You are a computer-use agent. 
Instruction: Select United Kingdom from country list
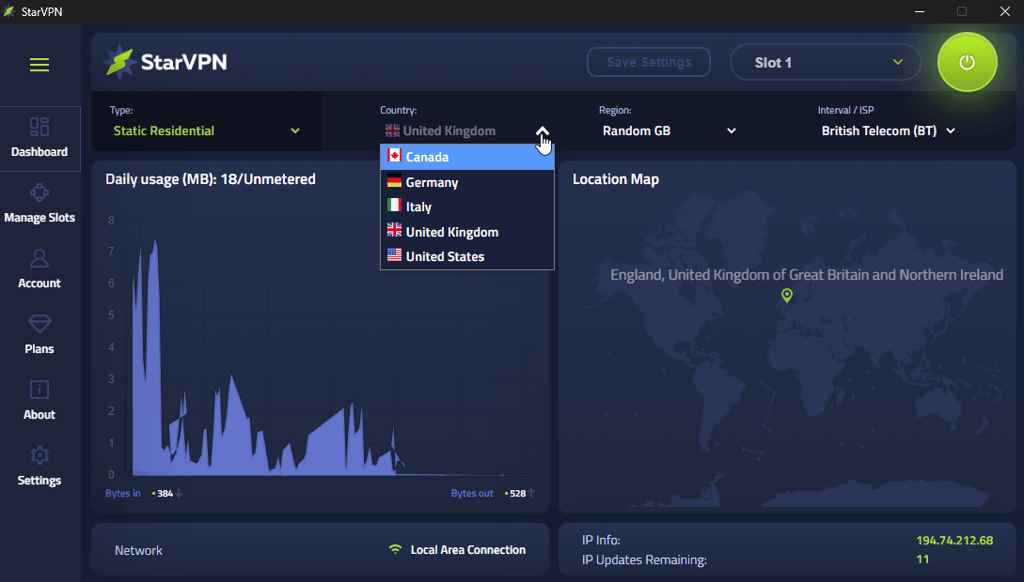tap(467, 232)
